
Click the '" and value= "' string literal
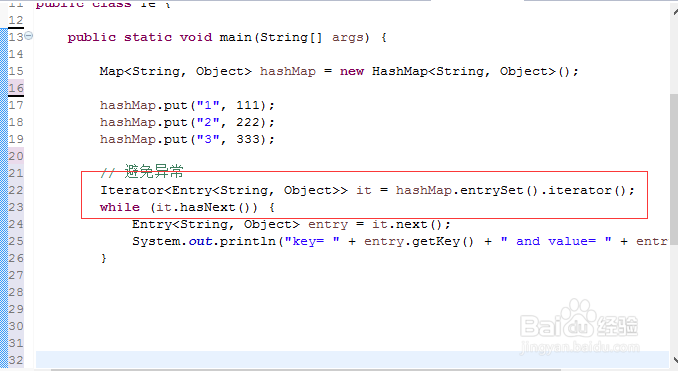(x=556, y=241)
